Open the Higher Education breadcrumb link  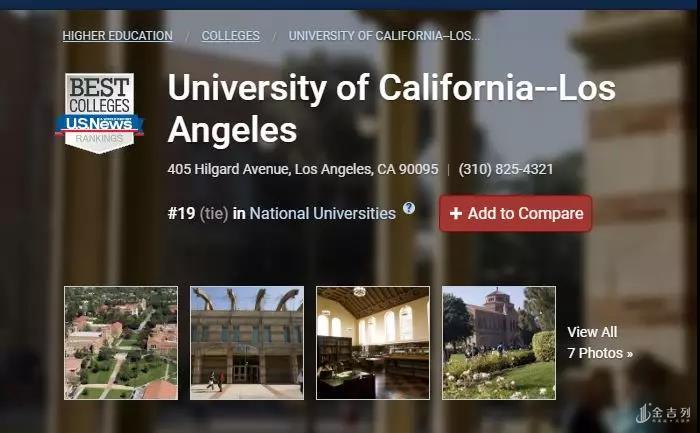point(117,36)
